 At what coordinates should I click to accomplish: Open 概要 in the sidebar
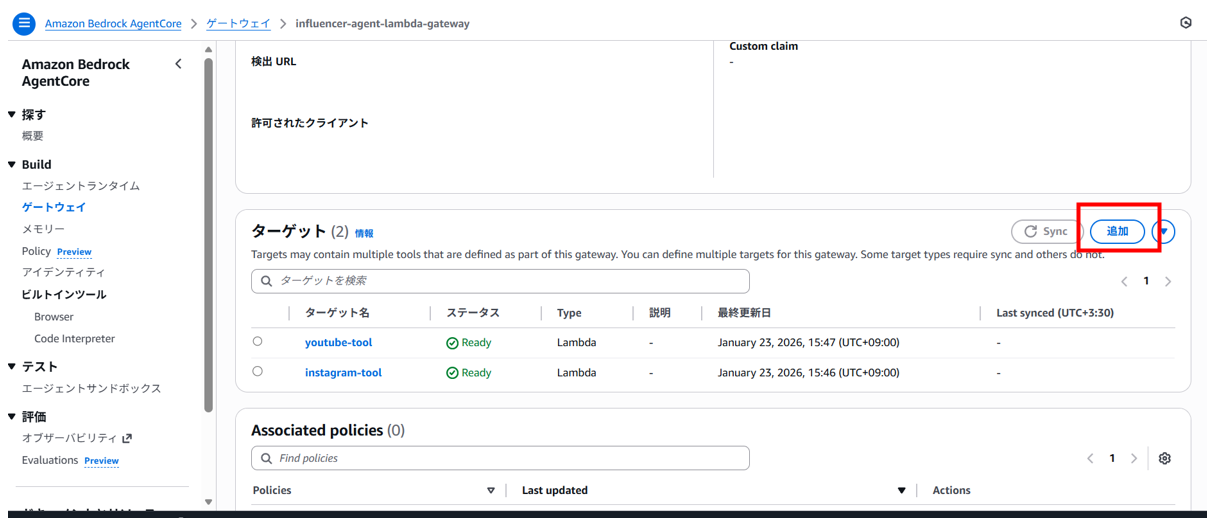point(33,136)
